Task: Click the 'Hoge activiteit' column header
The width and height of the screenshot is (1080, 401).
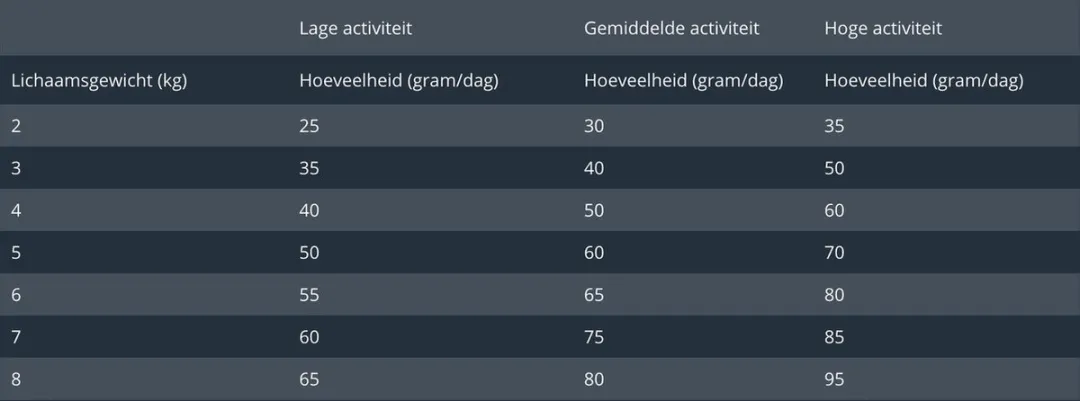Action: [883, 29]
